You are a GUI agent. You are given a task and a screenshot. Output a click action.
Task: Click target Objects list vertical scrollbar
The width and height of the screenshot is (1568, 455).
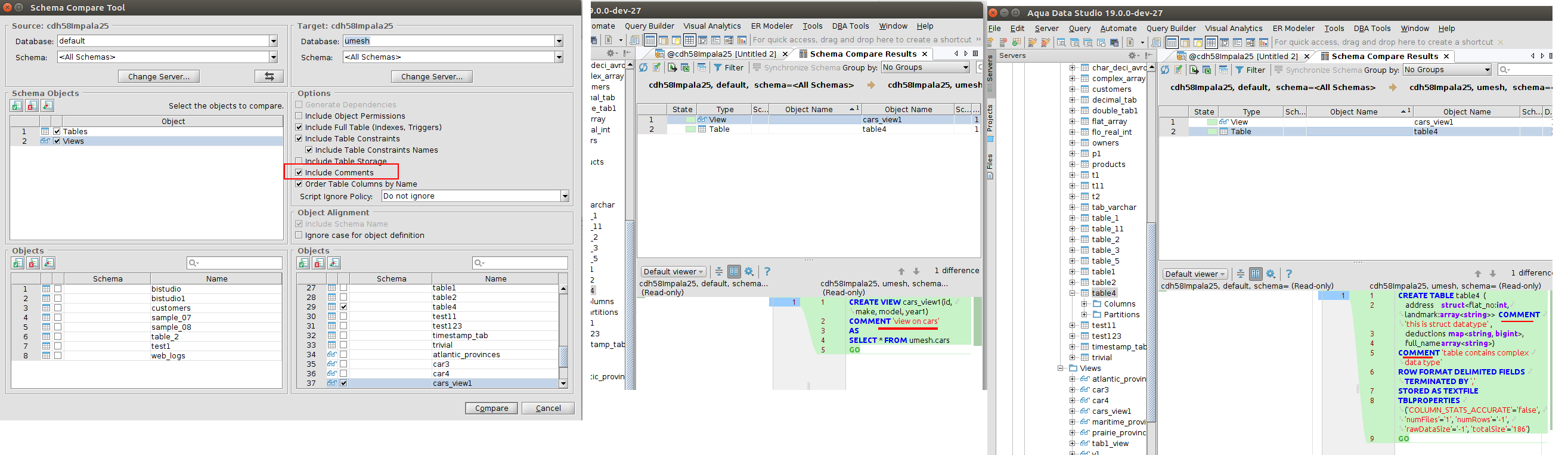pos(563,335)
